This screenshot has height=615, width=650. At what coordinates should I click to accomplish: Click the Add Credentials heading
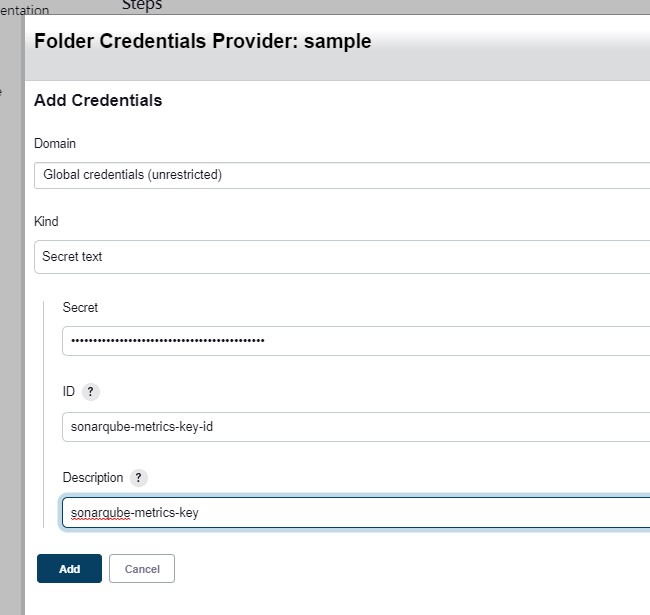(x=98, y=100)
